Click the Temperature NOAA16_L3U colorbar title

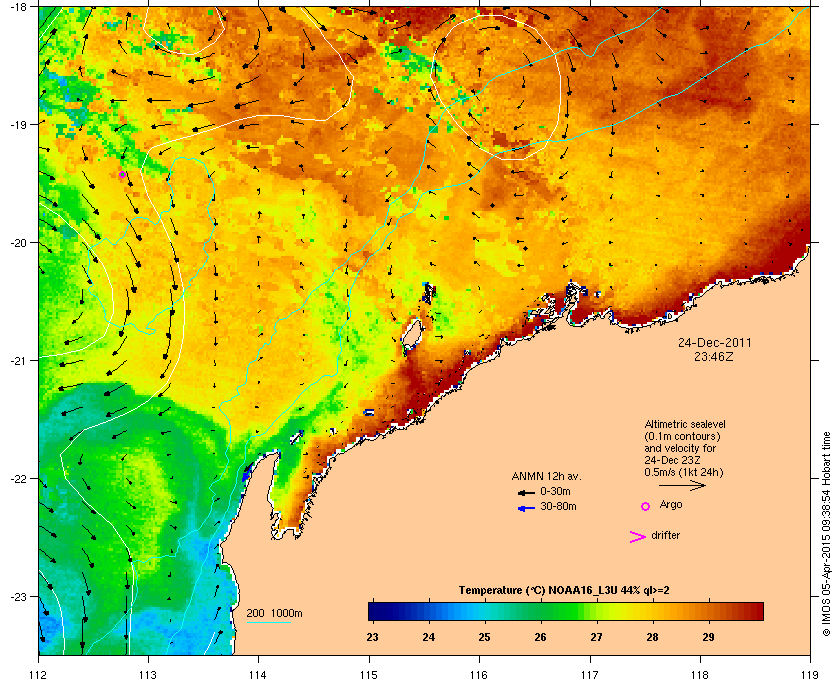pos(564,591)
